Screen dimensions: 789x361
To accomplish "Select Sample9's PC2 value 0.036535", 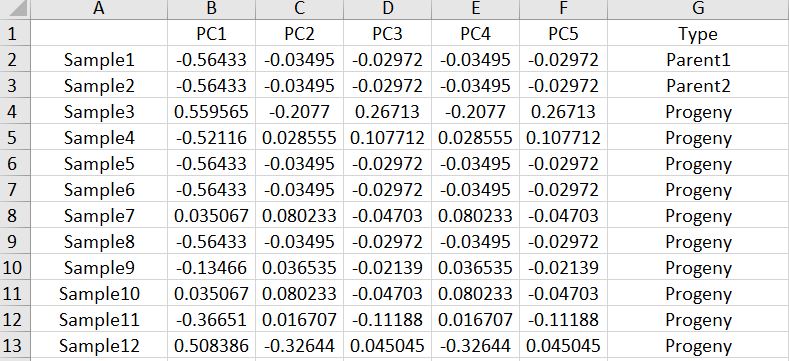I will pos(299,268).
